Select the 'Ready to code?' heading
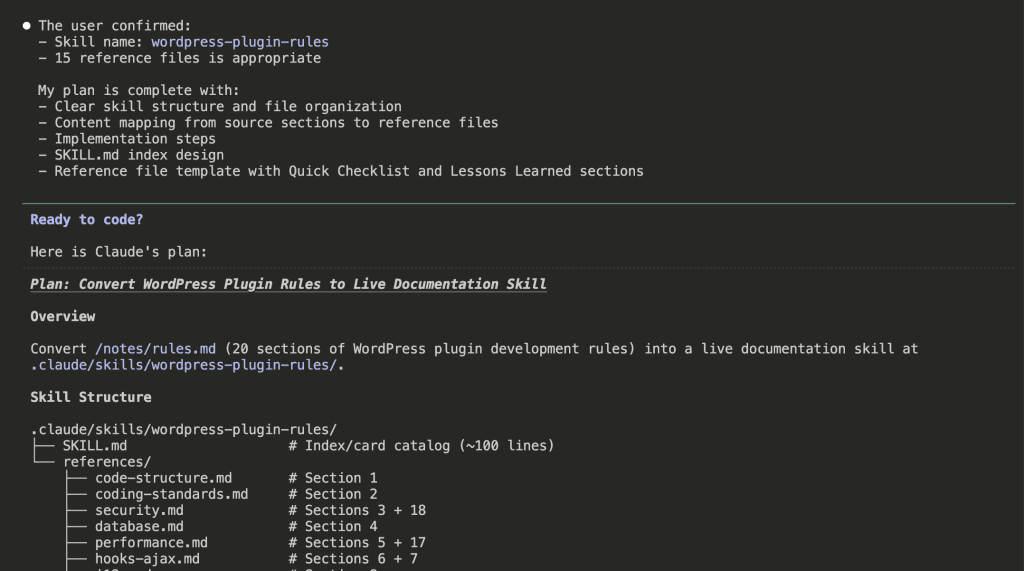Image resolution: width=1024 pixels, height=571 pixels. point(86,220)
